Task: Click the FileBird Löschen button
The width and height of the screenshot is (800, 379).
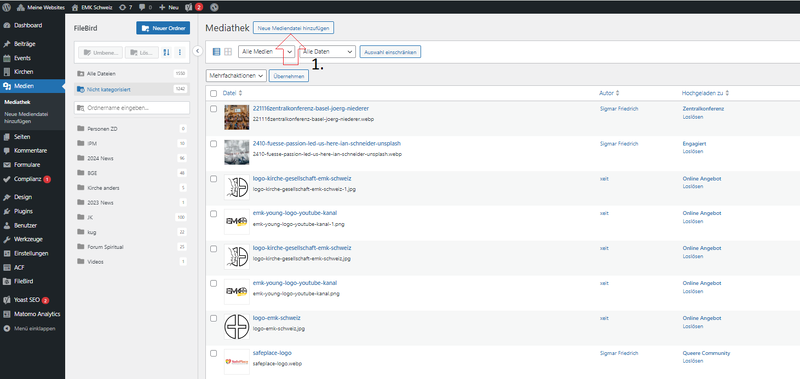Action: click(142, 52)
